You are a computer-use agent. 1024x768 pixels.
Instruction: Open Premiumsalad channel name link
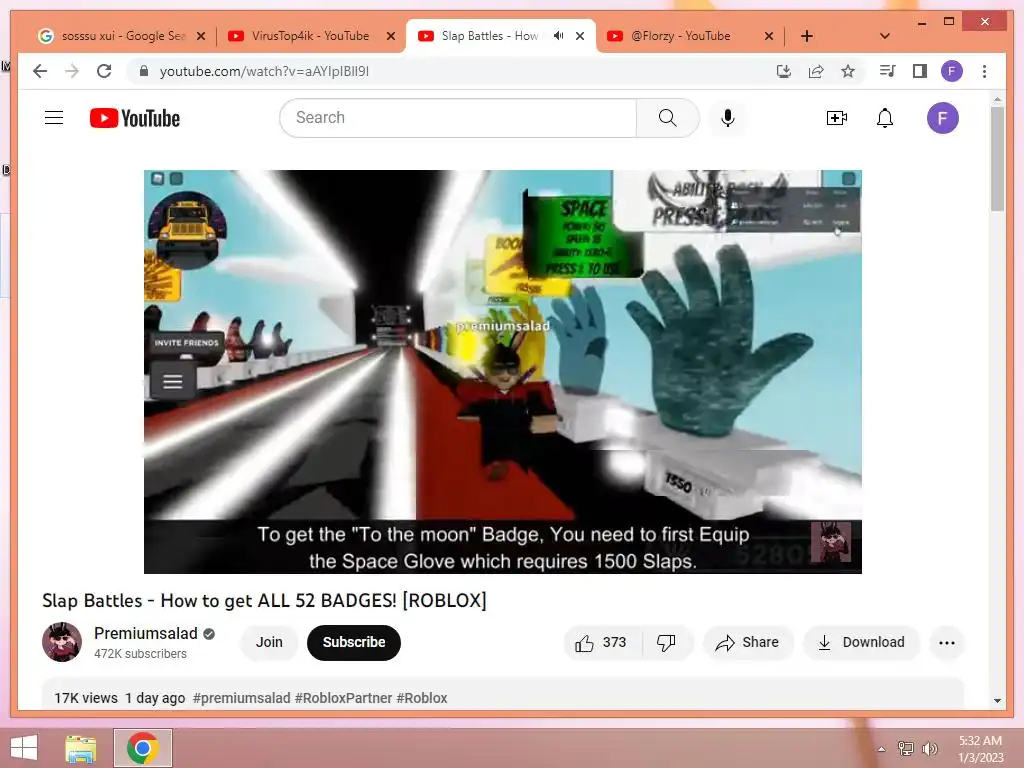tap(146, 633)
